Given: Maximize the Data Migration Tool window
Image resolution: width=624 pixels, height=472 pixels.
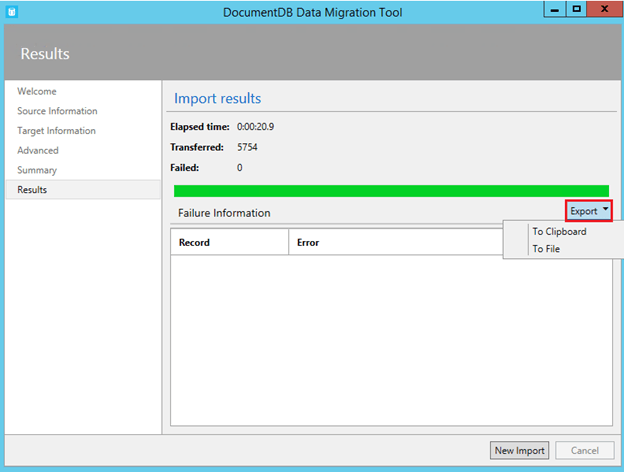Looking at the screenshot, I should (577, 8).
